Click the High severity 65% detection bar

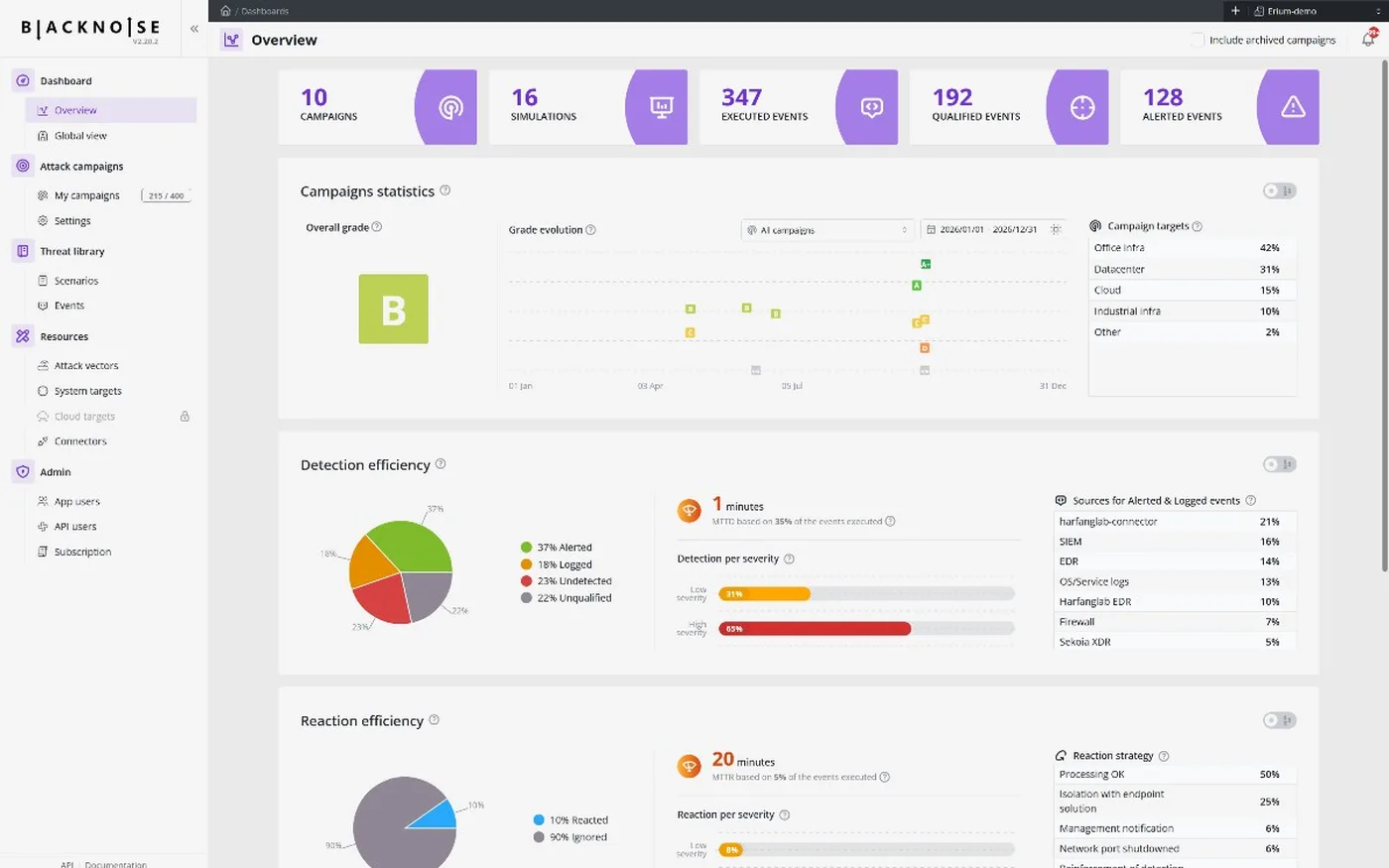pos(815,629)
